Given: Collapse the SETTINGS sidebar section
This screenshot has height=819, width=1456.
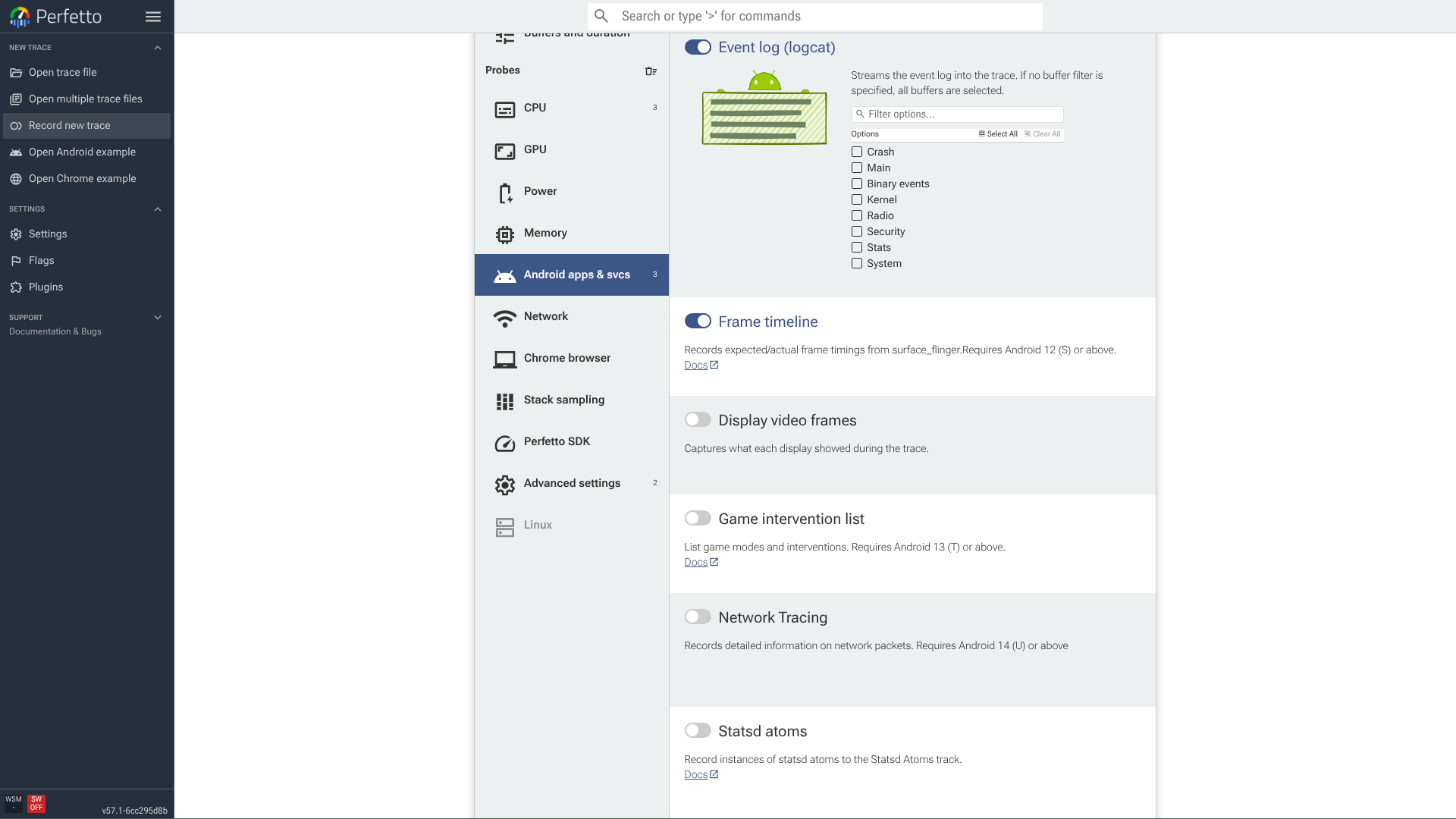Looking at the screenshot, I should click(158, 209).
